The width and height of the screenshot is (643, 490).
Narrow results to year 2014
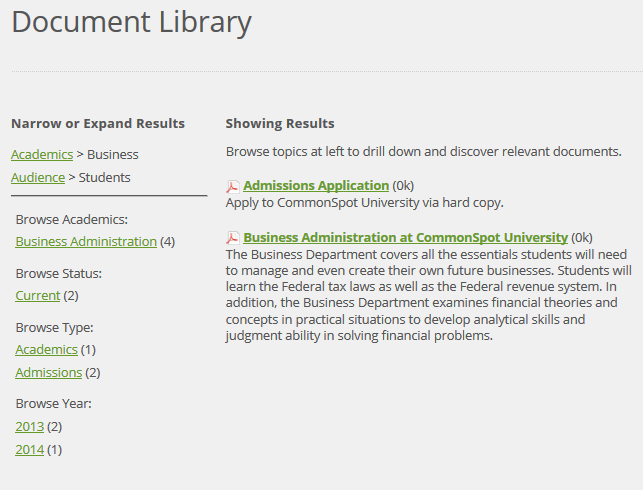(x=30, y=450)
